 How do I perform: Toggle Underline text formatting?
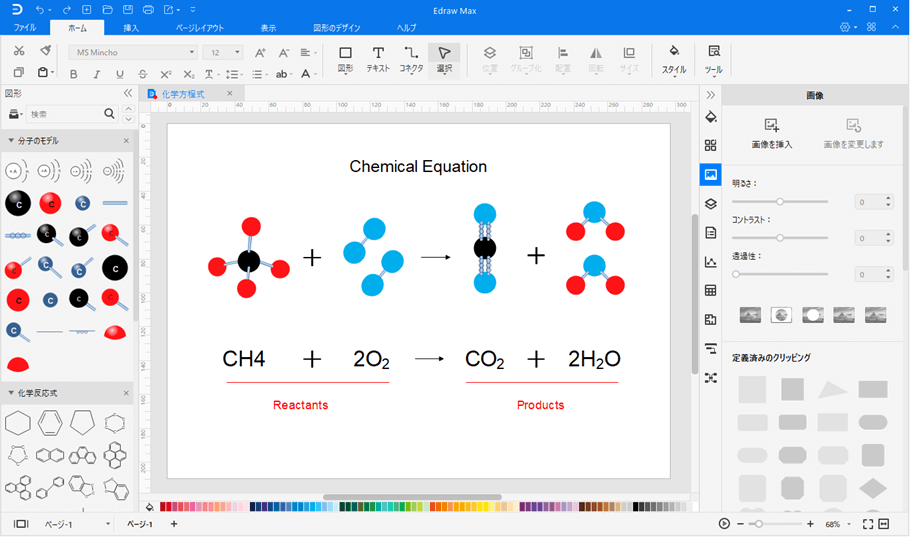tap(120, 74)
